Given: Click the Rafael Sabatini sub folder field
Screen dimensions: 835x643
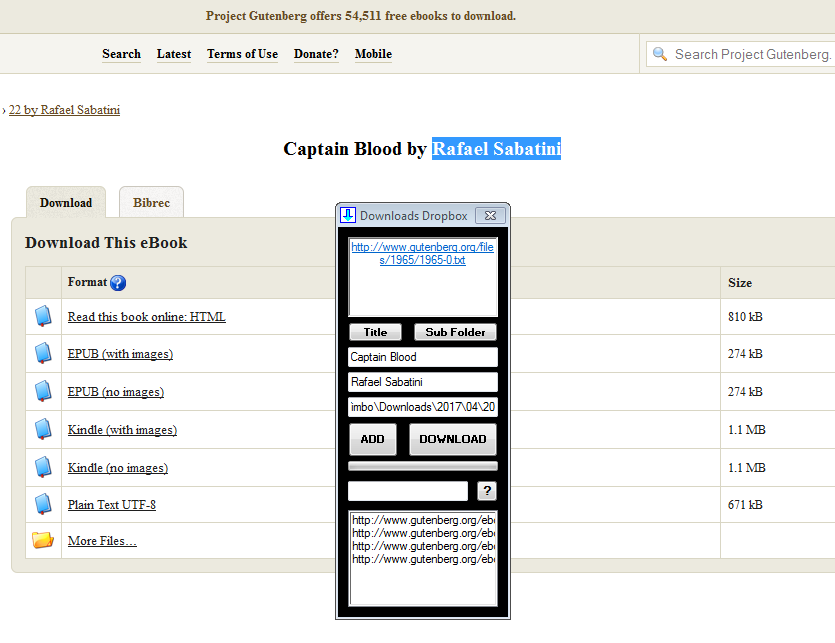Looking at the screenshot, I should pos(423,382).
